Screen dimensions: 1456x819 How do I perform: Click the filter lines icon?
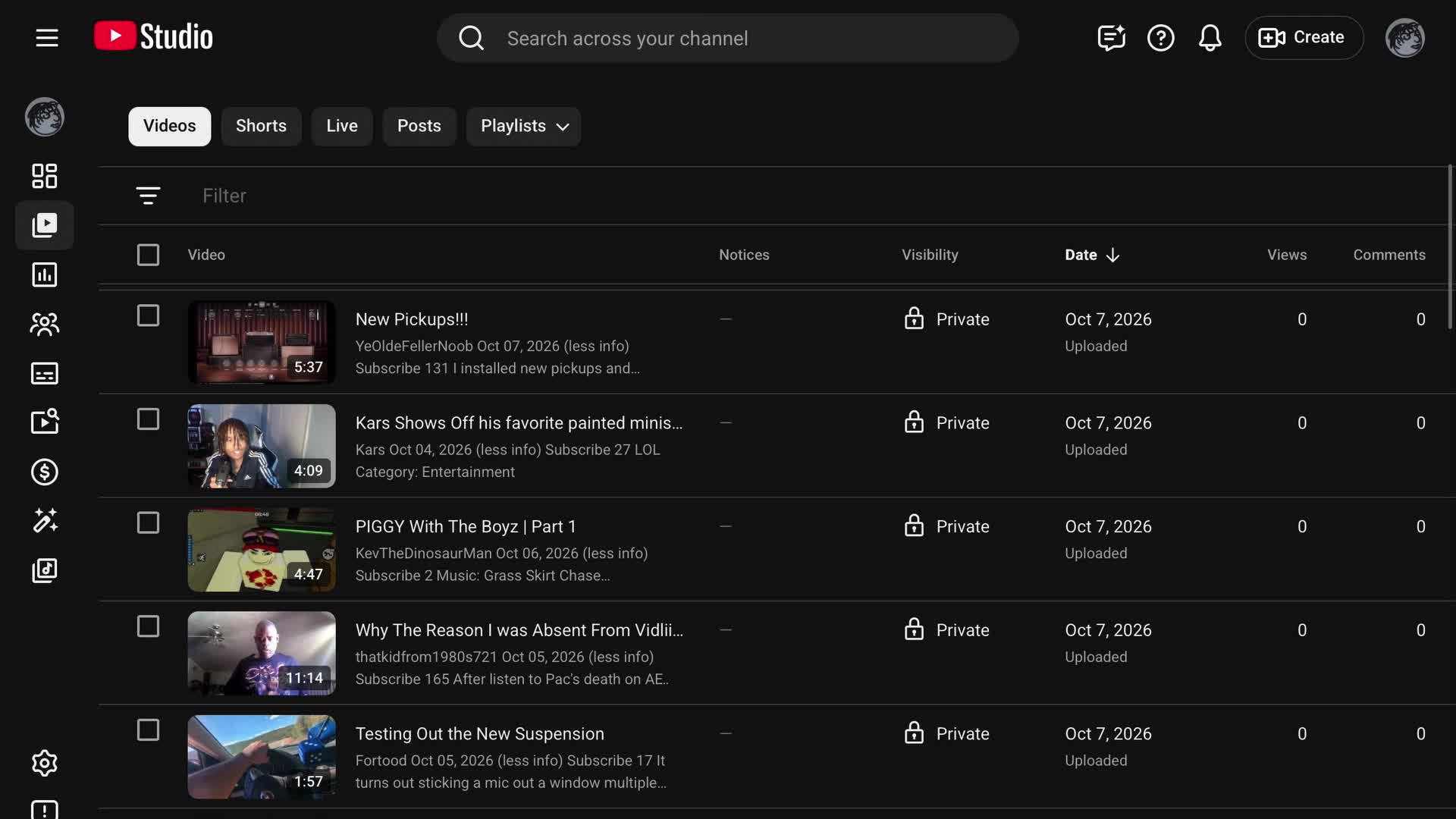(x=148, y=196)
